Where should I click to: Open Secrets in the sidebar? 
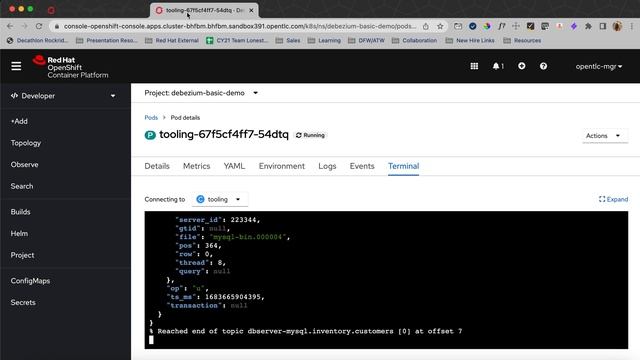coord(23,302)
